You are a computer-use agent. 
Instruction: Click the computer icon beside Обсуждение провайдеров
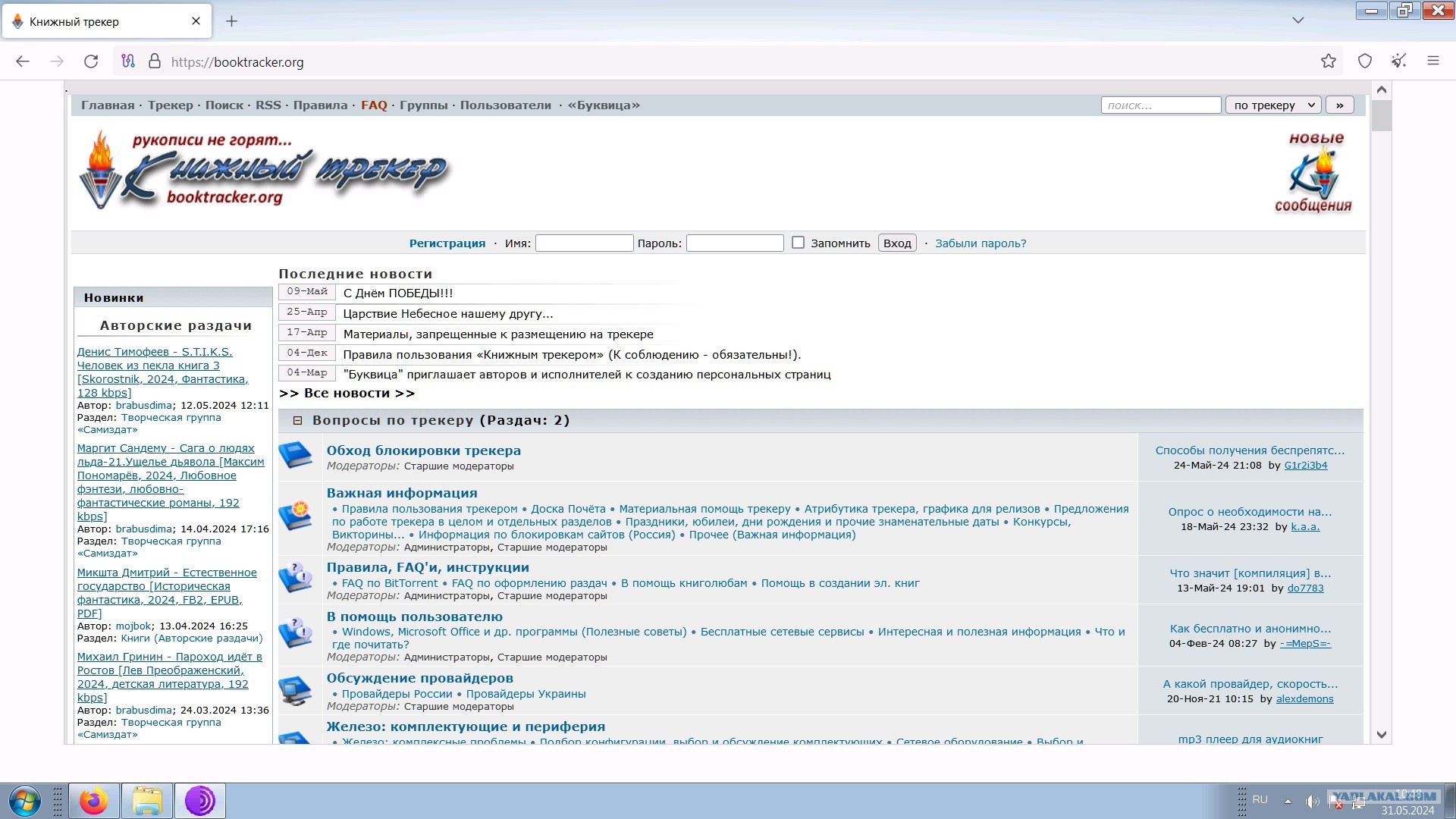point(296,689)
